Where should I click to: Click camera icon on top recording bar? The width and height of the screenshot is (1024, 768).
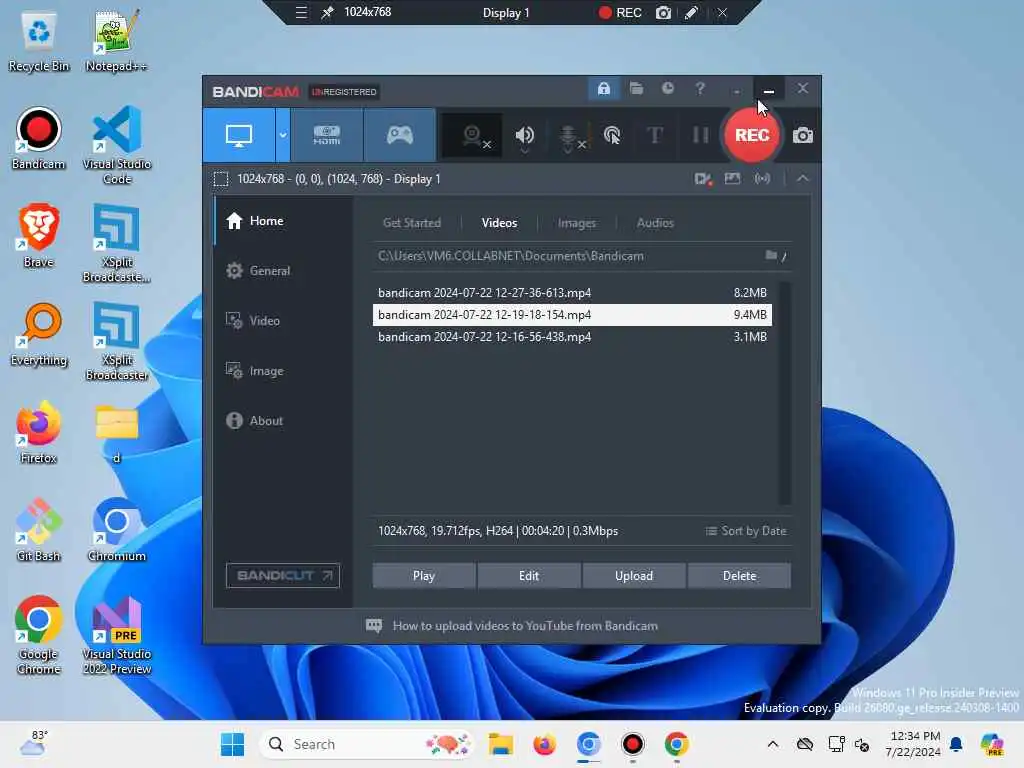pos(664,12)
